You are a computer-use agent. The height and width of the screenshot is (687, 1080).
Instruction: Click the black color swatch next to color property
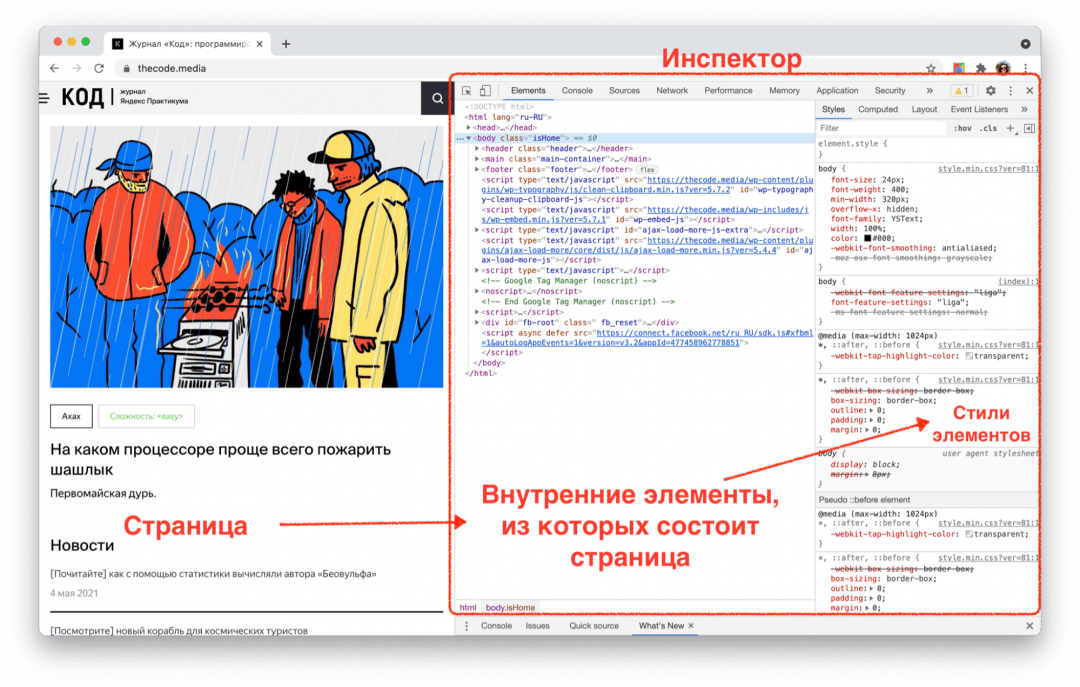(x=866, y=238)
